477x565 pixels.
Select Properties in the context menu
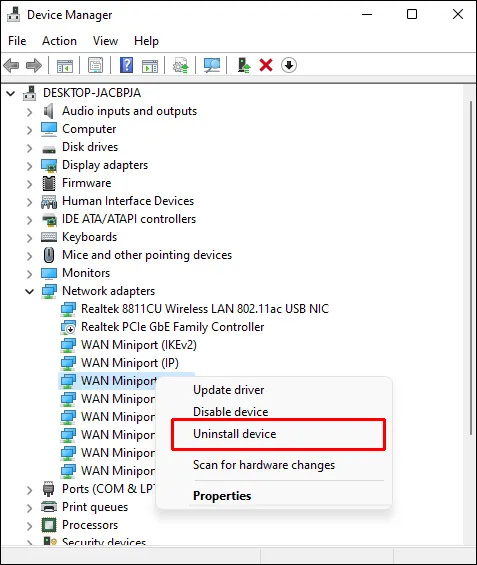222,496
